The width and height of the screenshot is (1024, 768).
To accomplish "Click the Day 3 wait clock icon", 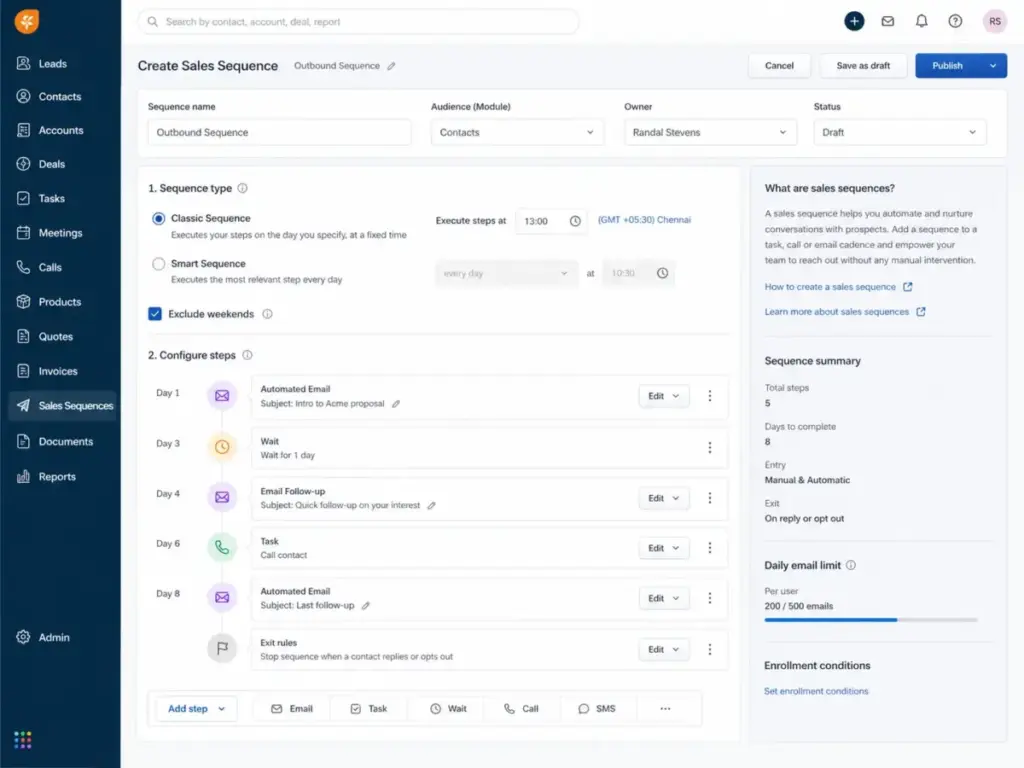I will (x=222, y=447).
